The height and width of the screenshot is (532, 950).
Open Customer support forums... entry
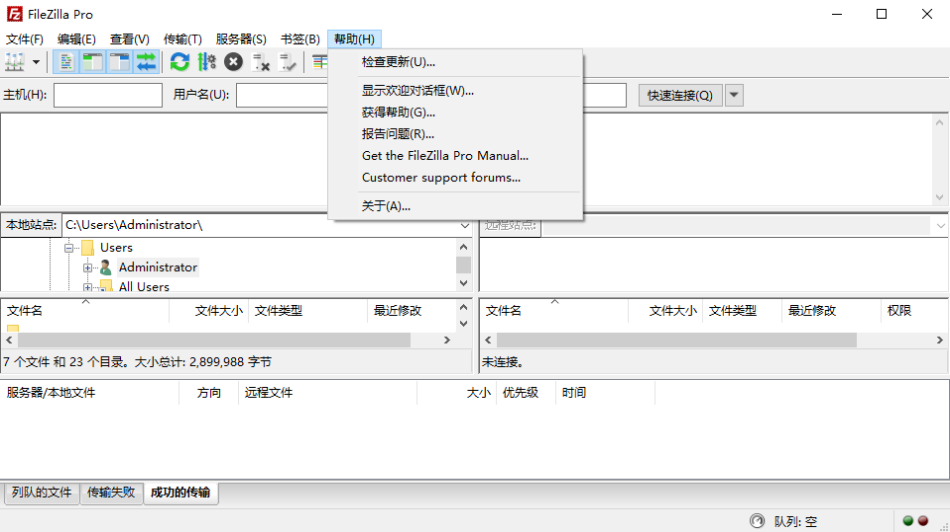click(x=455, y=178)
